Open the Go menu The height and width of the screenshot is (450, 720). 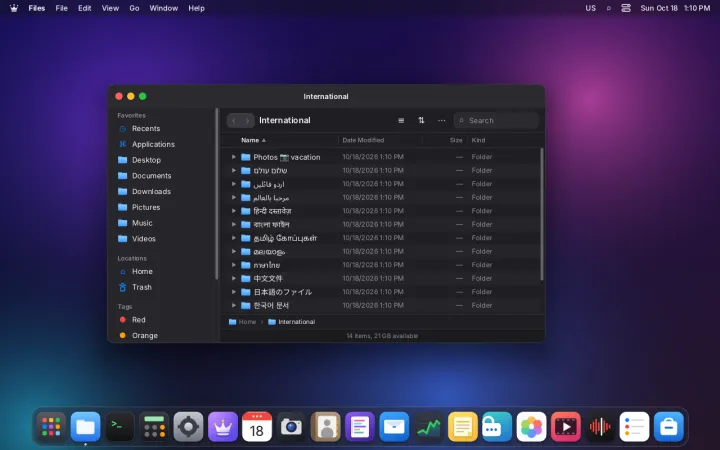coord(134,8)
